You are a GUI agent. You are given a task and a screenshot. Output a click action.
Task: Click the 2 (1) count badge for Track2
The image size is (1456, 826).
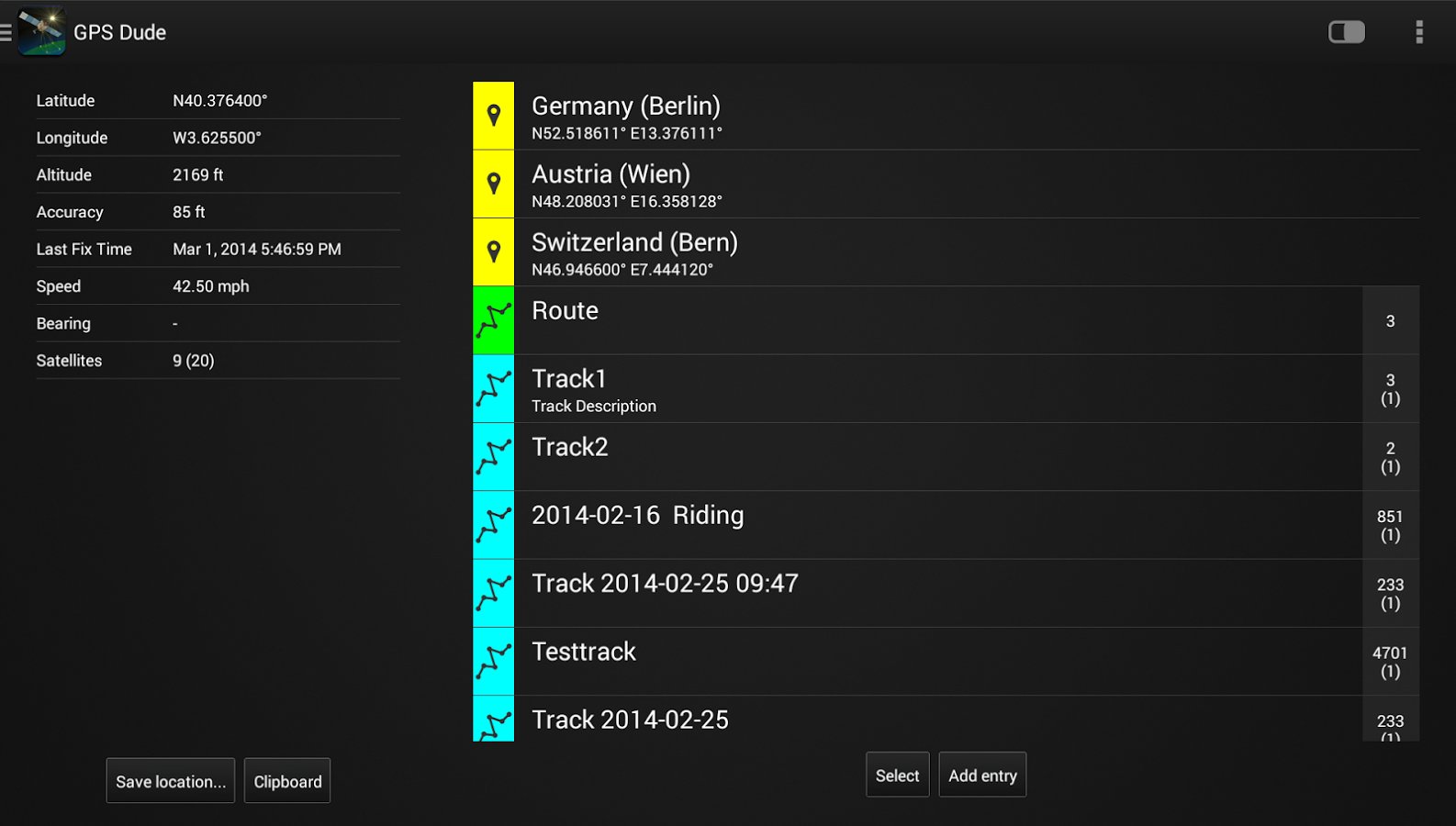tap(1391, 456)
